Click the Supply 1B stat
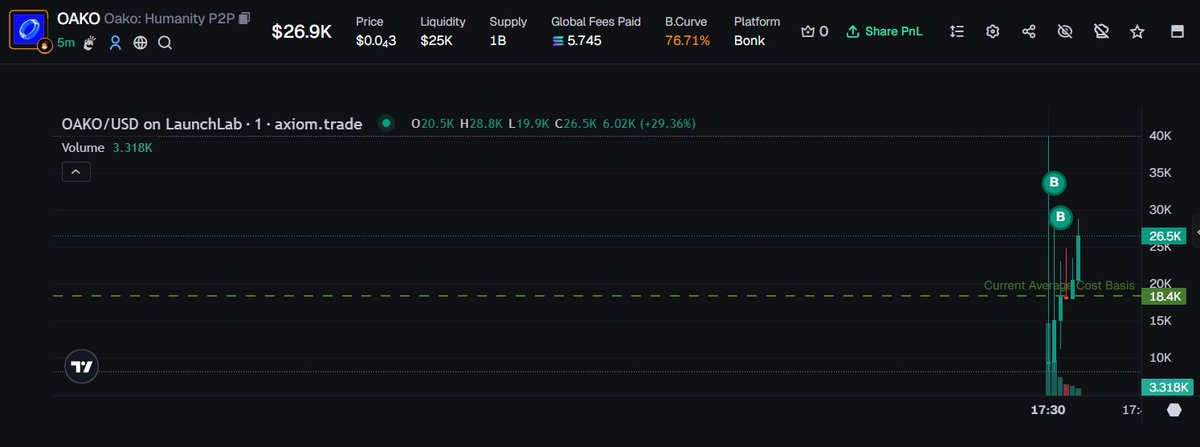 (508, 31)
